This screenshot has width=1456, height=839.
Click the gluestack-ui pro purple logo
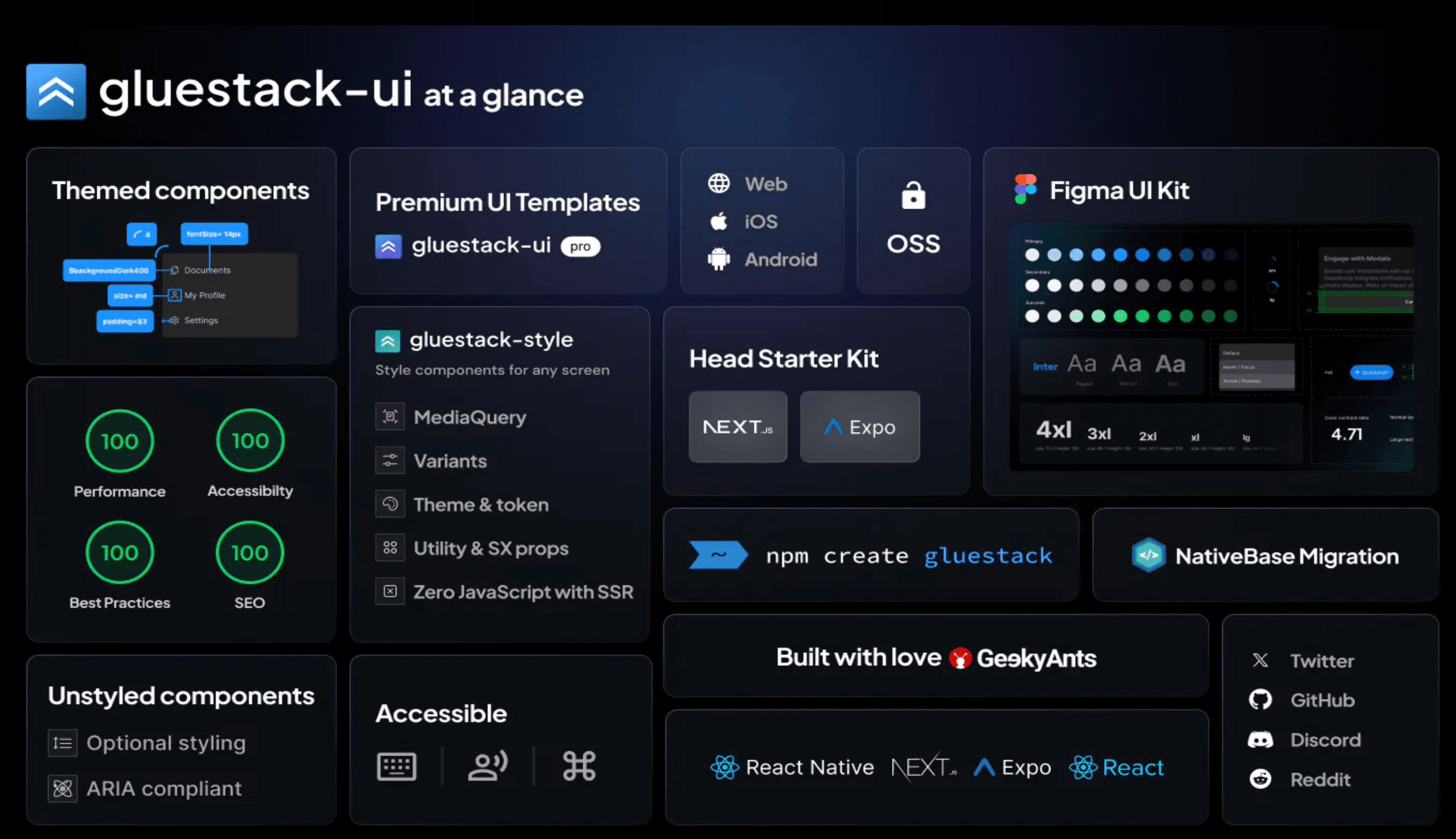[x=388, y=246]
